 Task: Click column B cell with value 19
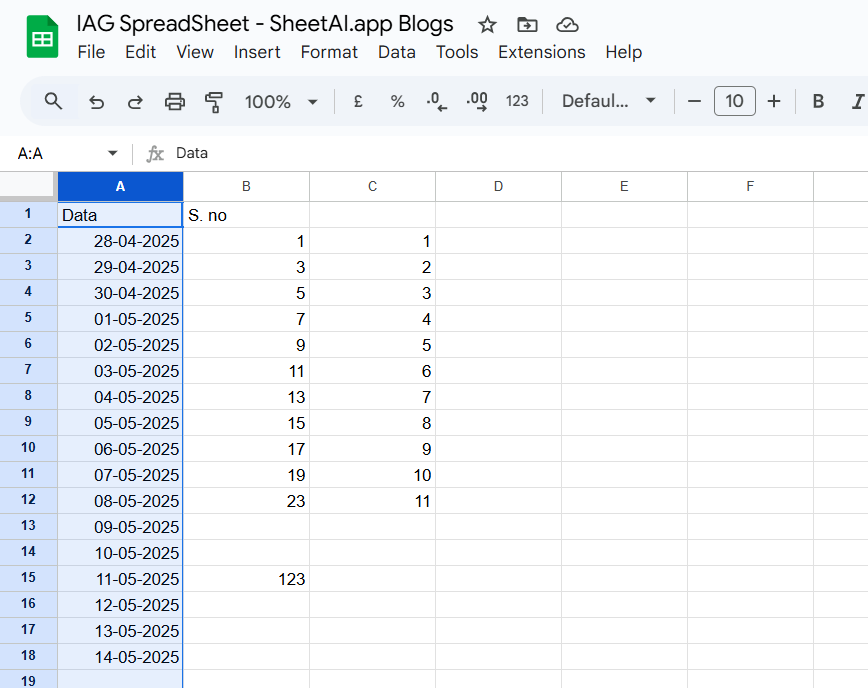pyautogui.click(x=246, y=475)
